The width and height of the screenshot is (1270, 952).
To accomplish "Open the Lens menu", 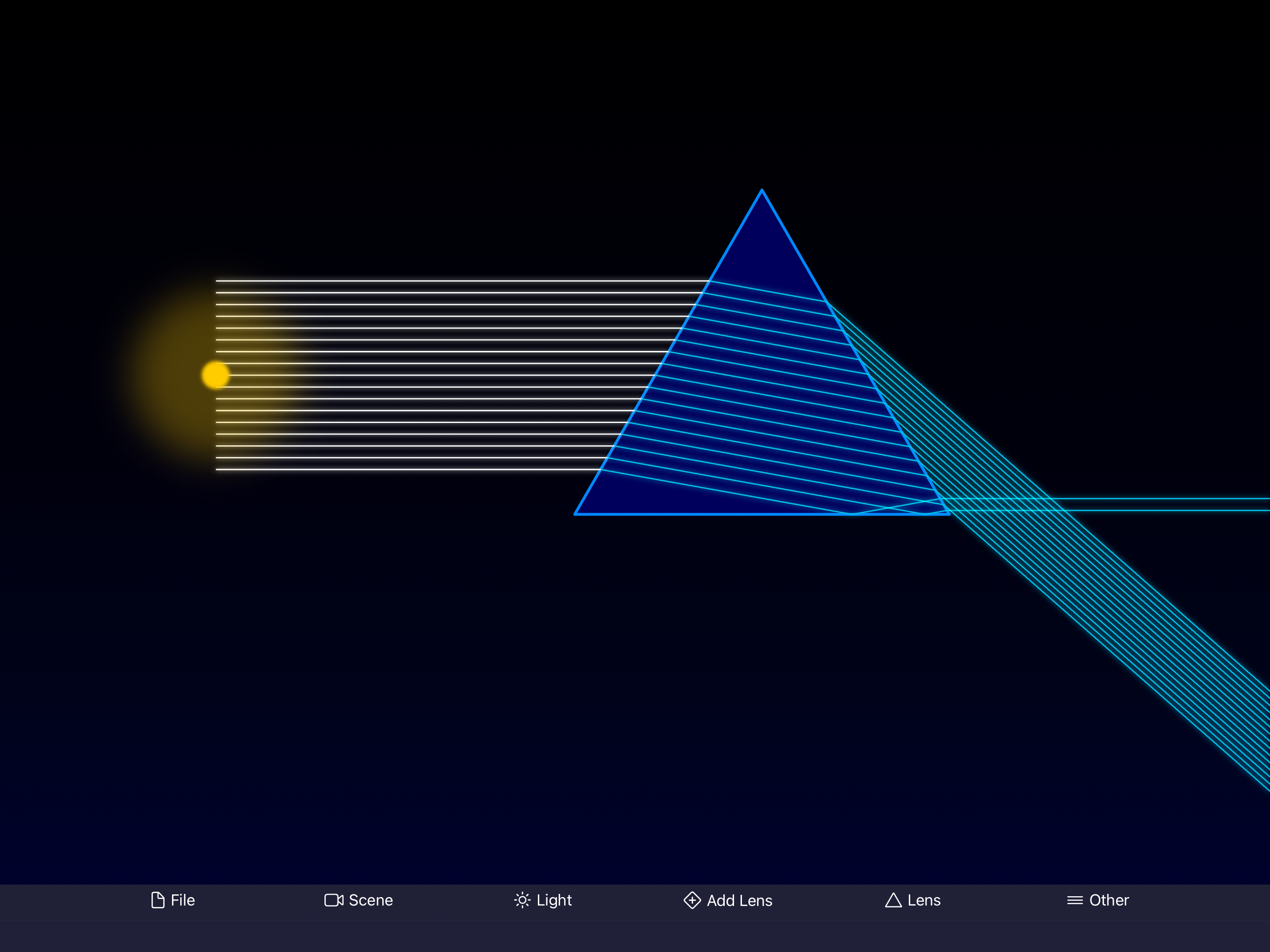I will [x=913, y=900].
